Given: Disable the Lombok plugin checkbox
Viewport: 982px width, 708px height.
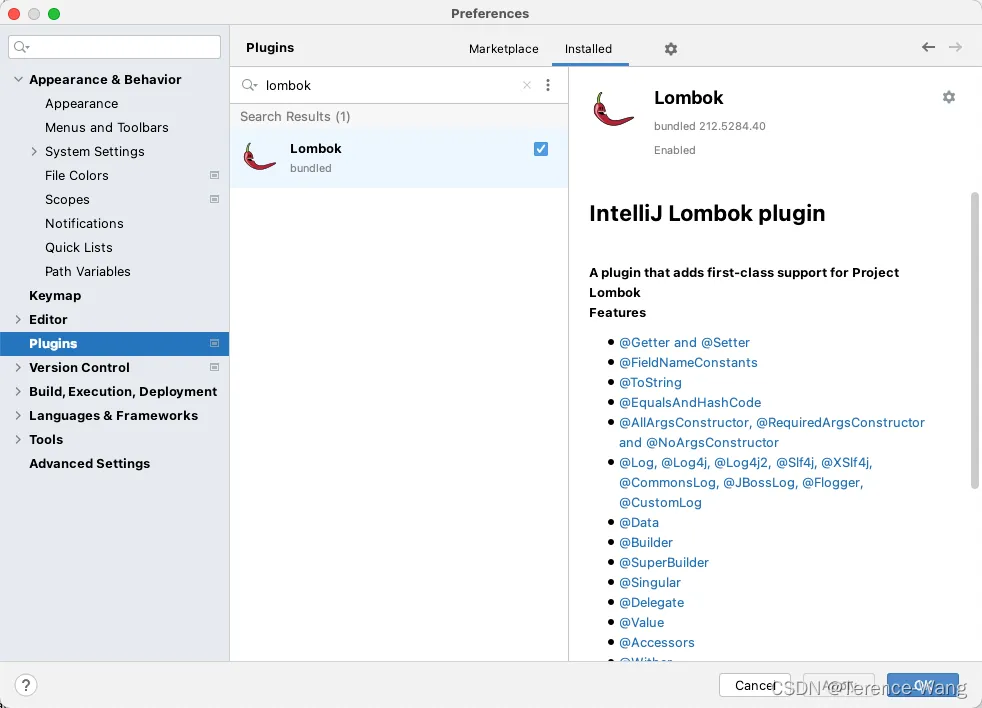Looking at the screenshot, I should tap(541, 149).
